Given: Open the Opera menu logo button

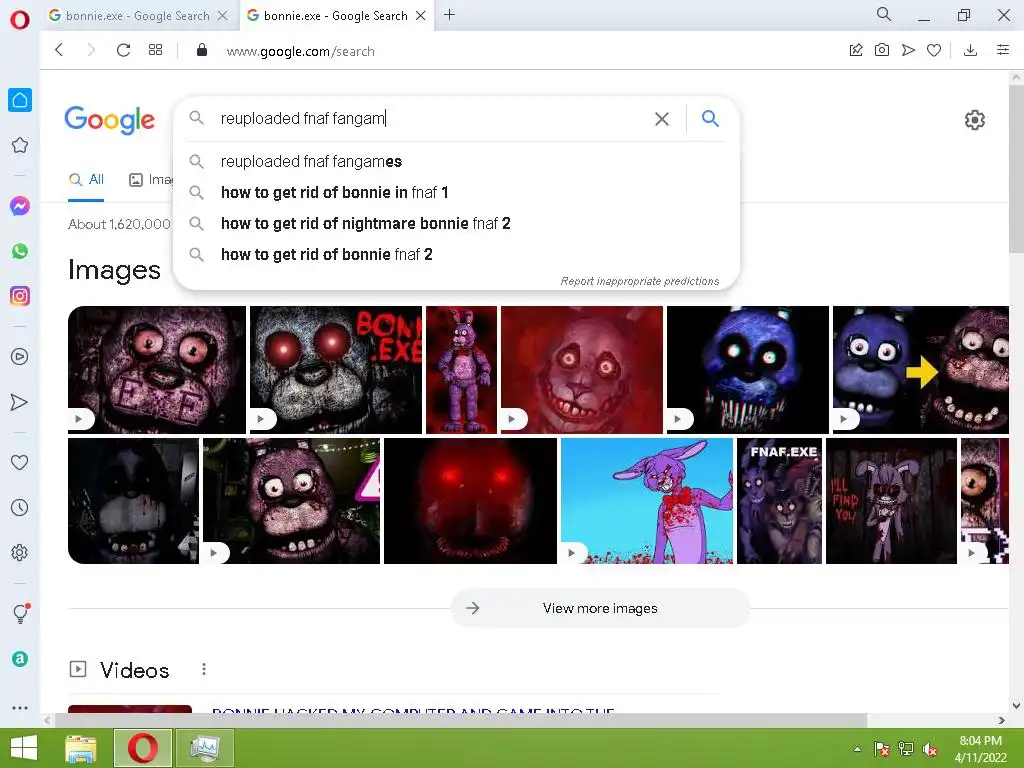Looking at the screenshot, I should (20, 20).
